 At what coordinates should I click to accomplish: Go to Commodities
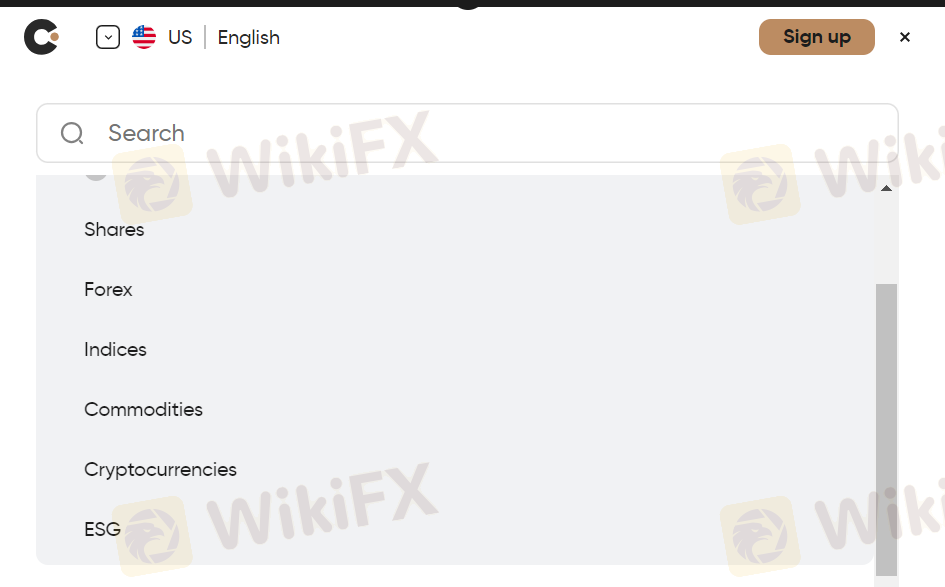[x=143, y=409]
